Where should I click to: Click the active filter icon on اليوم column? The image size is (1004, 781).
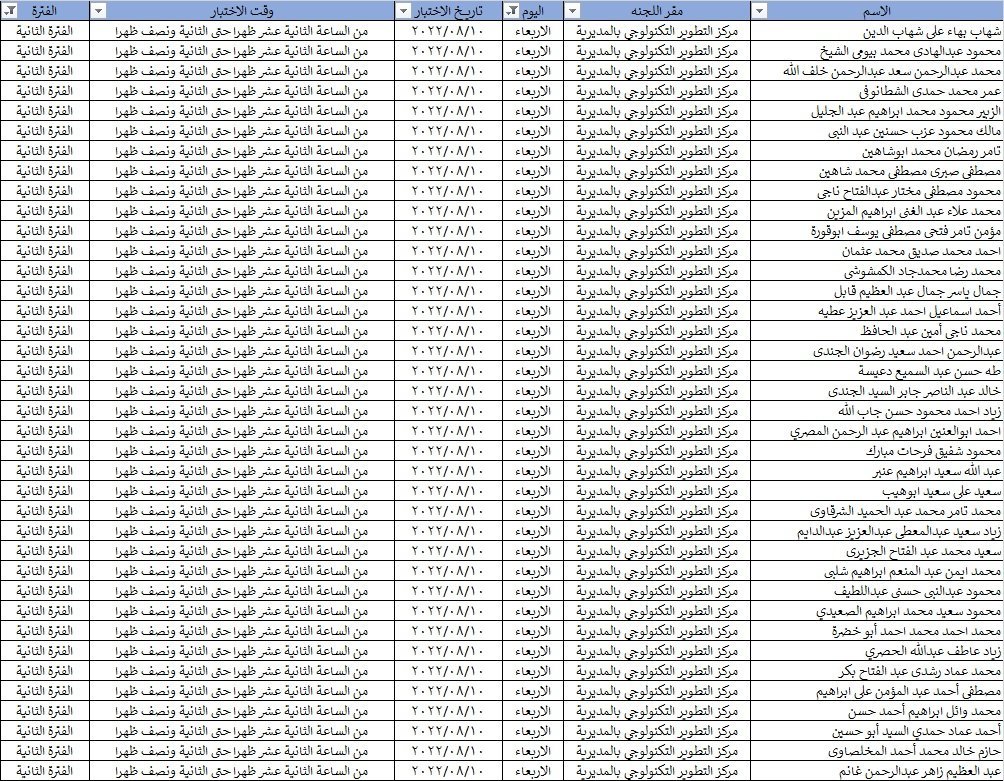(x=512, y=11)
